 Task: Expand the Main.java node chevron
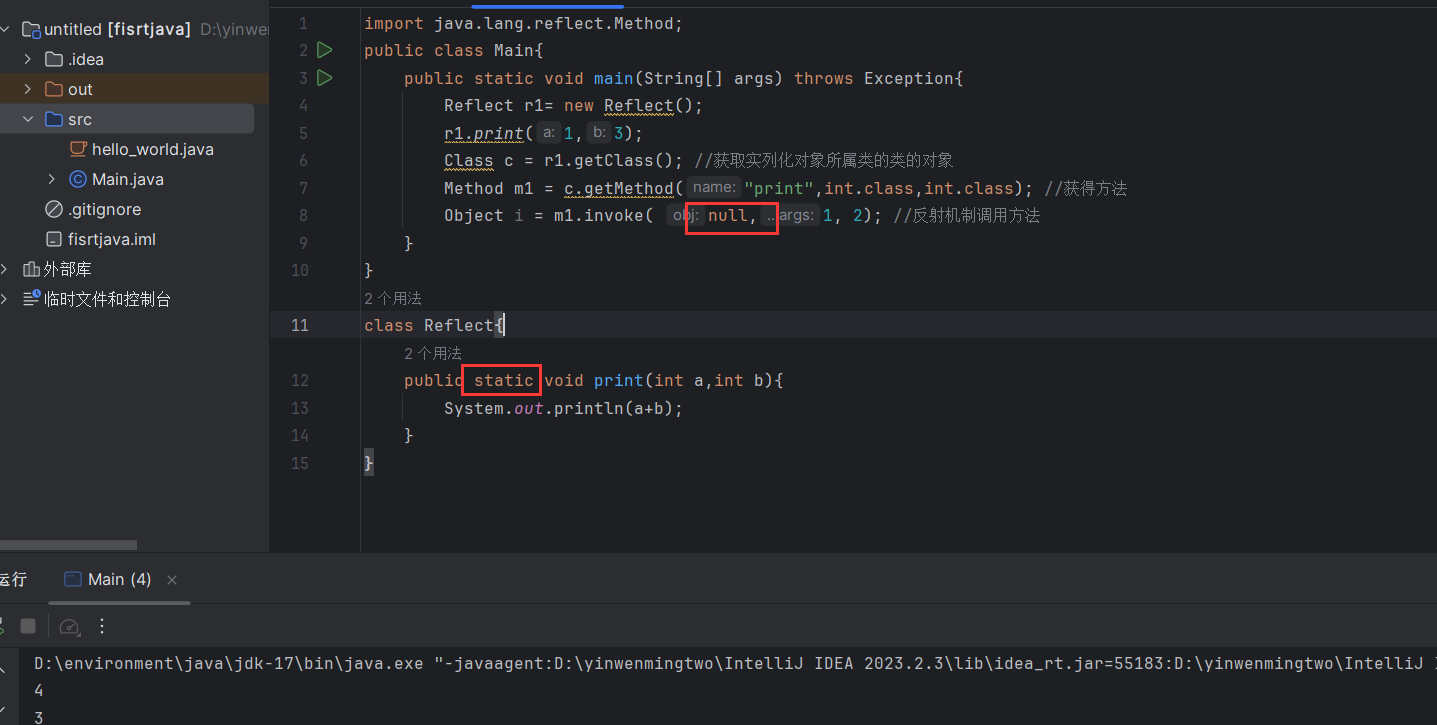pos(52,179)
